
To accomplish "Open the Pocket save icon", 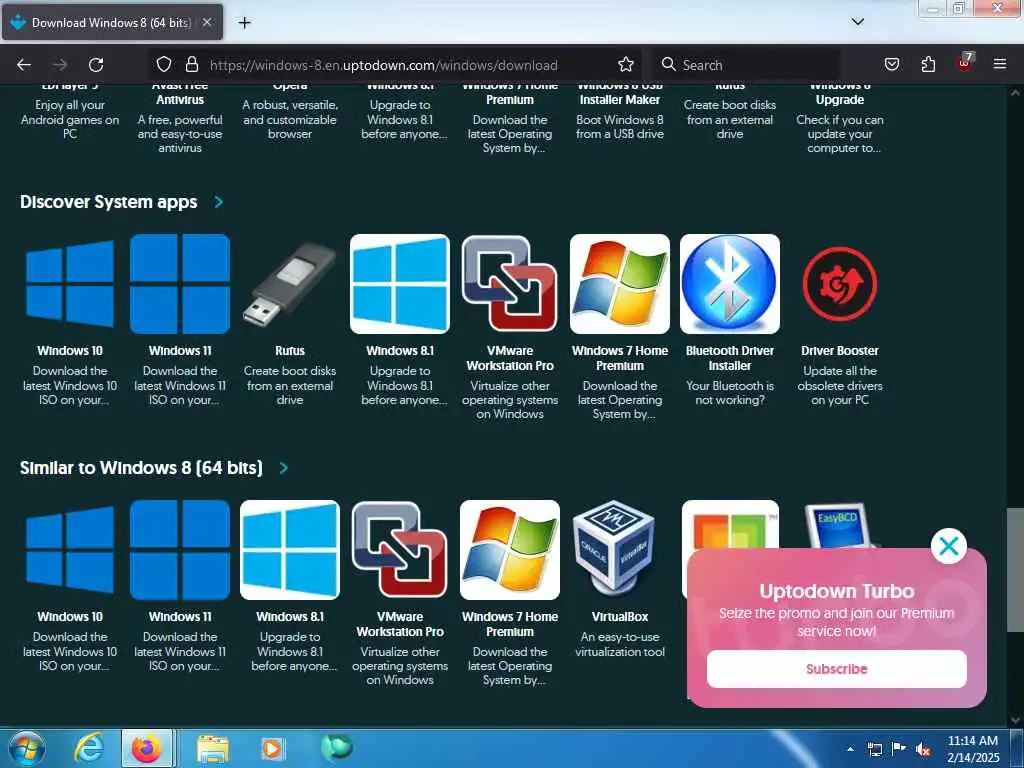I will tap(892, 64).
